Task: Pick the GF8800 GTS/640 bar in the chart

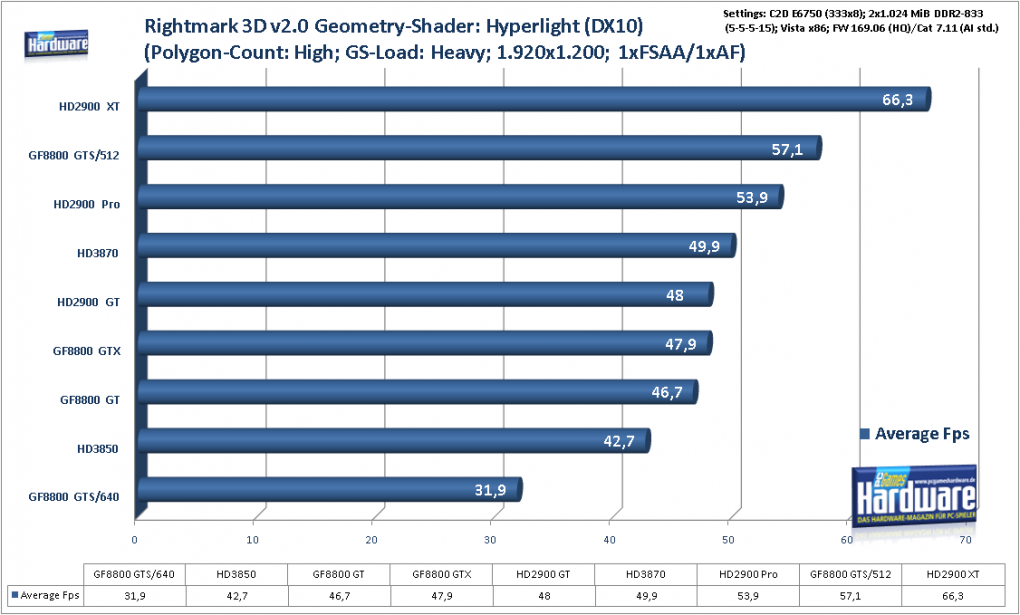Action: [330, 490]
